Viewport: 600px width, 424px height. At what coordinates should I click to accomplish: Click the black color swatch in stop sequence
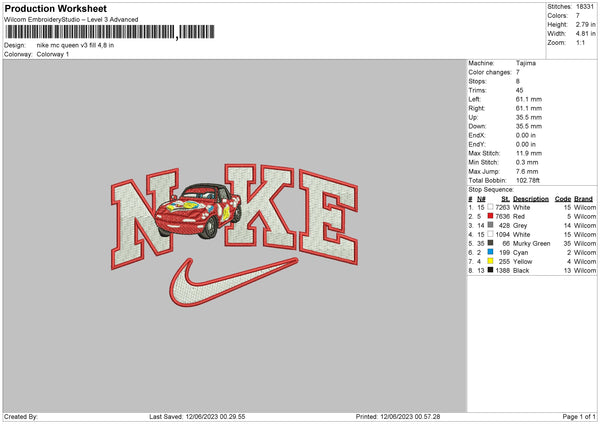[x=490, y=270]
